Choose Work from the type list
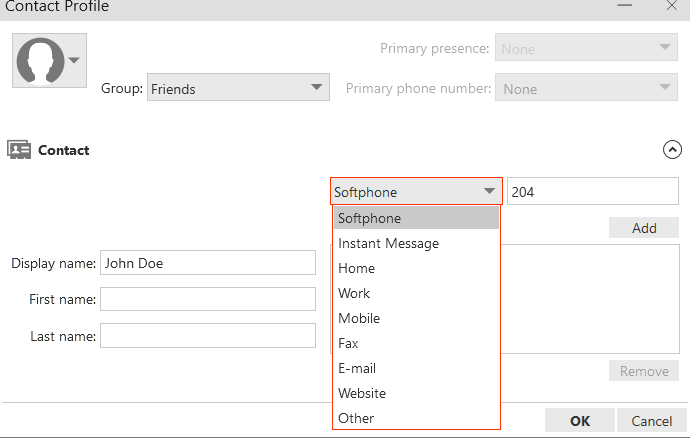This screenshot has width=690, height=438. click(416, 293)
